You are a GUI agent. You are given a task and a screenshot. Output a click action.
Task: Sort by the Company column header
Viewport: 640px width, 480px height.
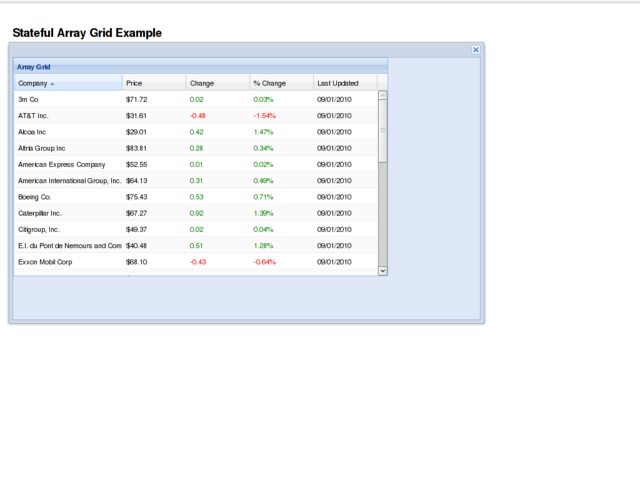coord(68,83)
